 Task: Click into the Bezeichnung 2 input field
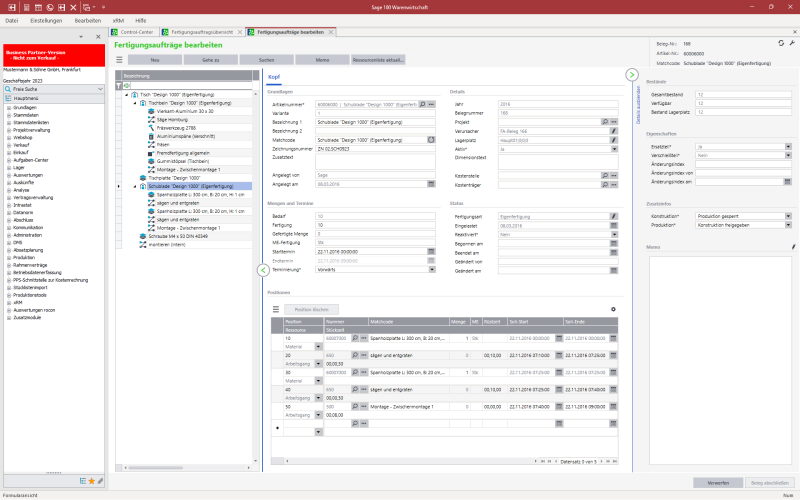[375, 131]
